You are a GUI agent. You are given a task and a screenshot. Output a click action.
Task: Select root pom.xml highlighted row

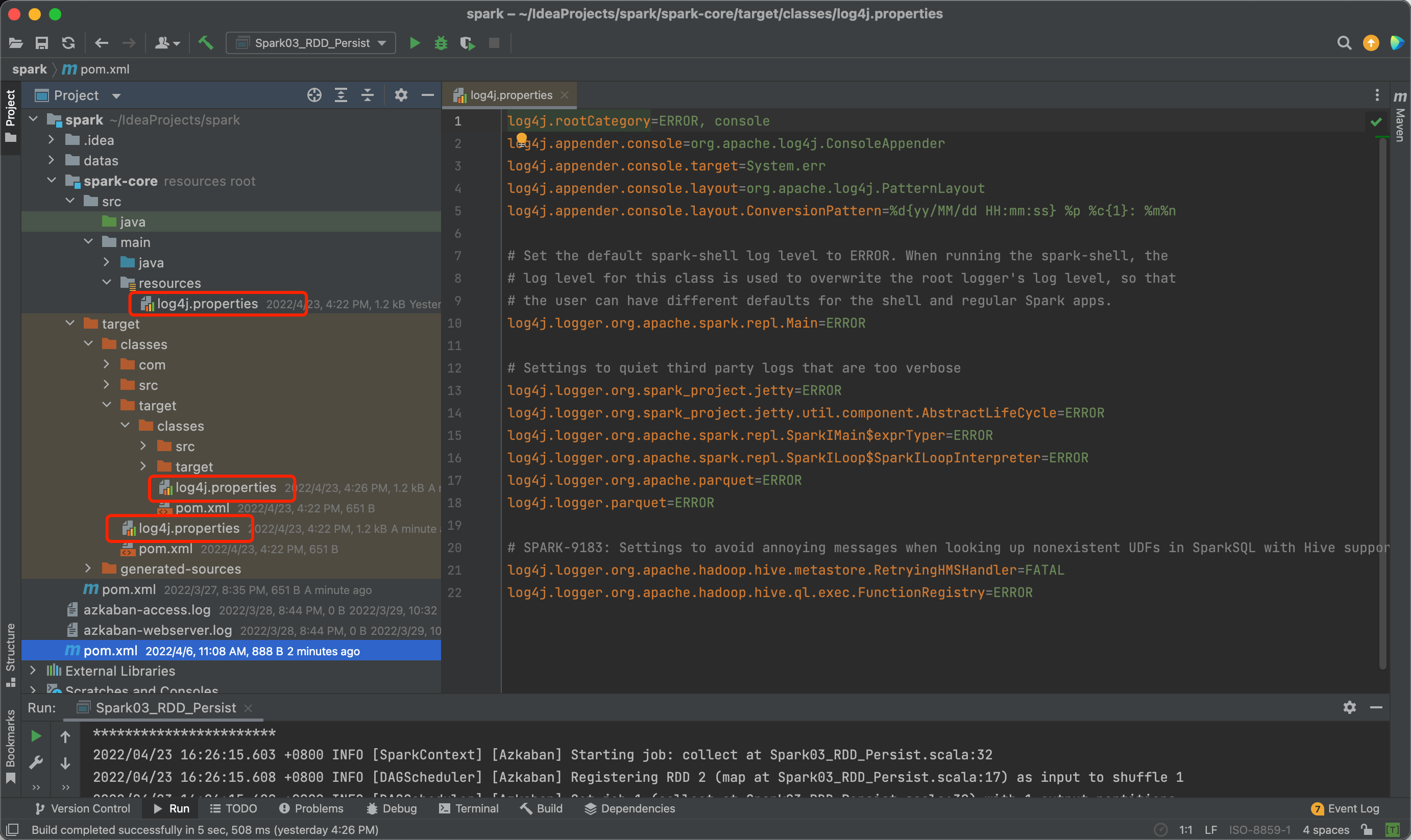[x=231, y=650]
